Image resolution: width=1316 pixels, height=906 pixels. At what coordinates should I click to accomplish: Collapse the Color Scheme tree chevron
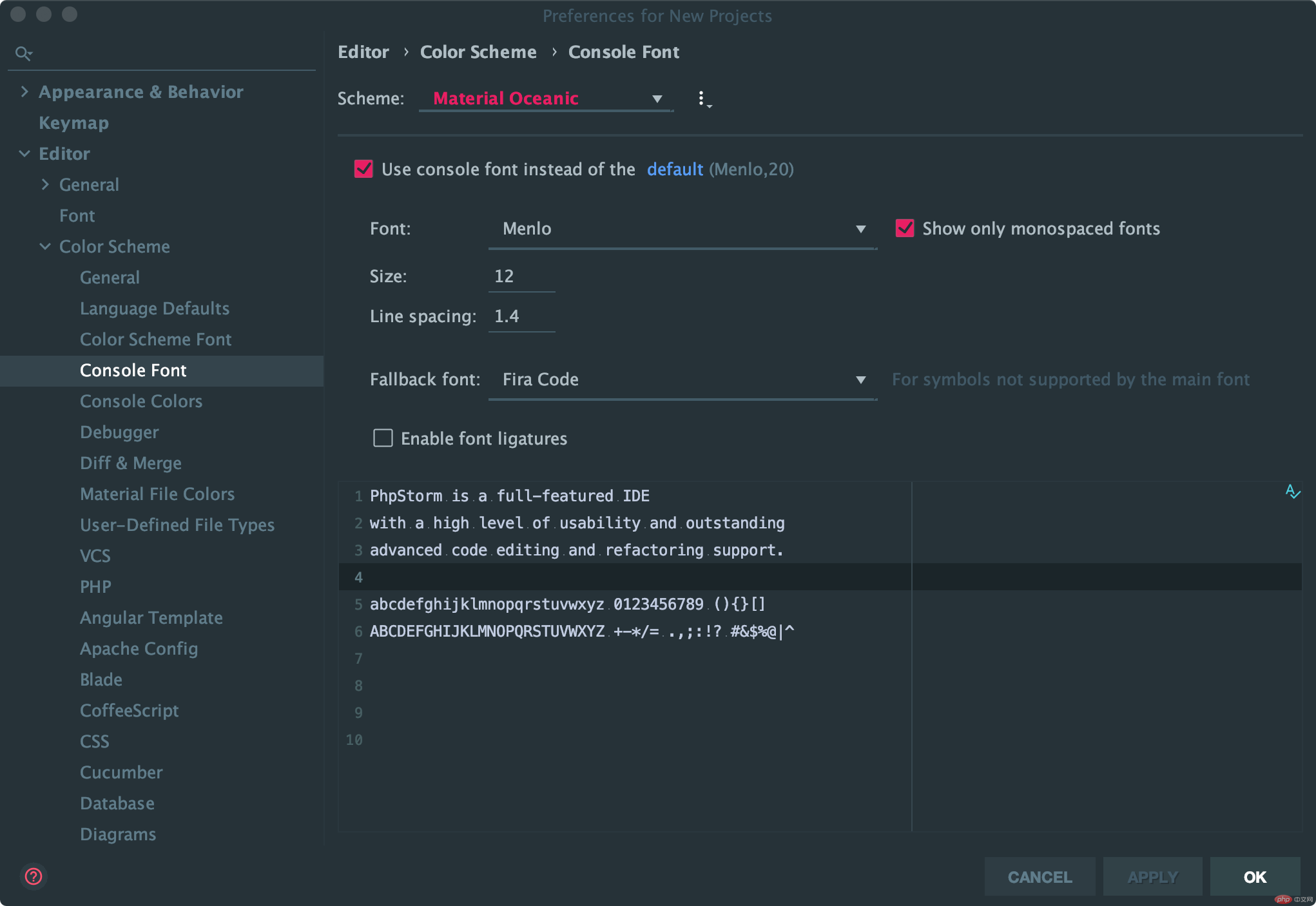[x=45, y=246]
